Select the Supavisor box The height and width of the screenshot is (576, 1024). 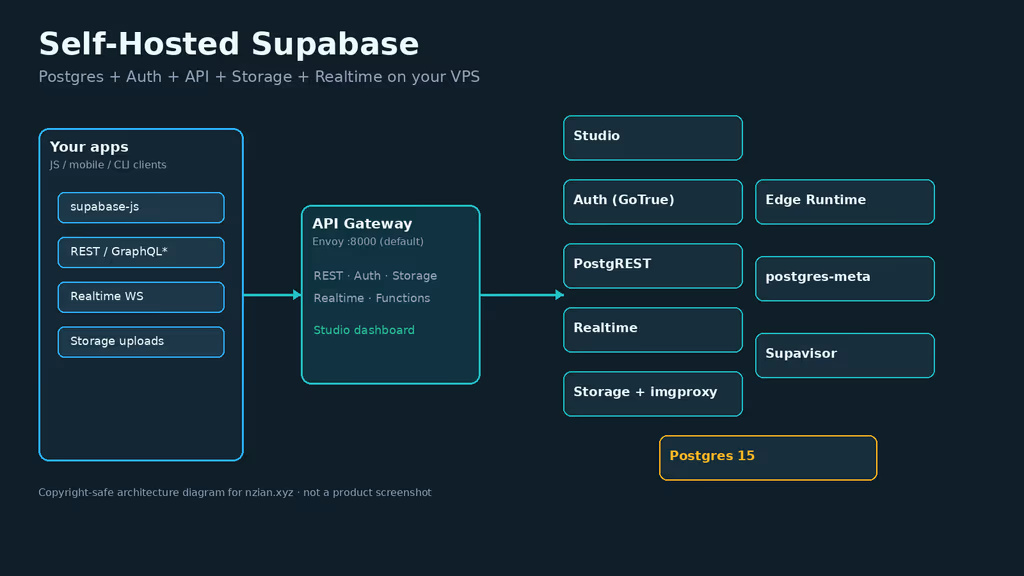click(x=845, y=355)
